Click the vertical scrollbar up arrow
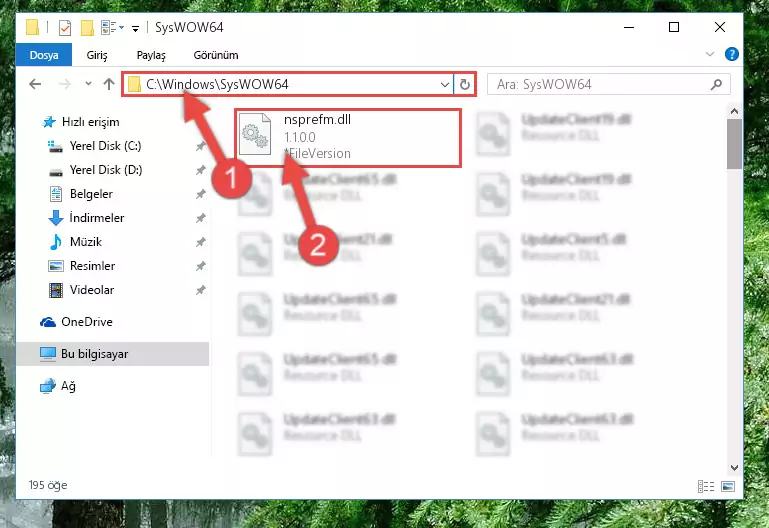This screenshot has height=528, width=769. pos(734,111)
